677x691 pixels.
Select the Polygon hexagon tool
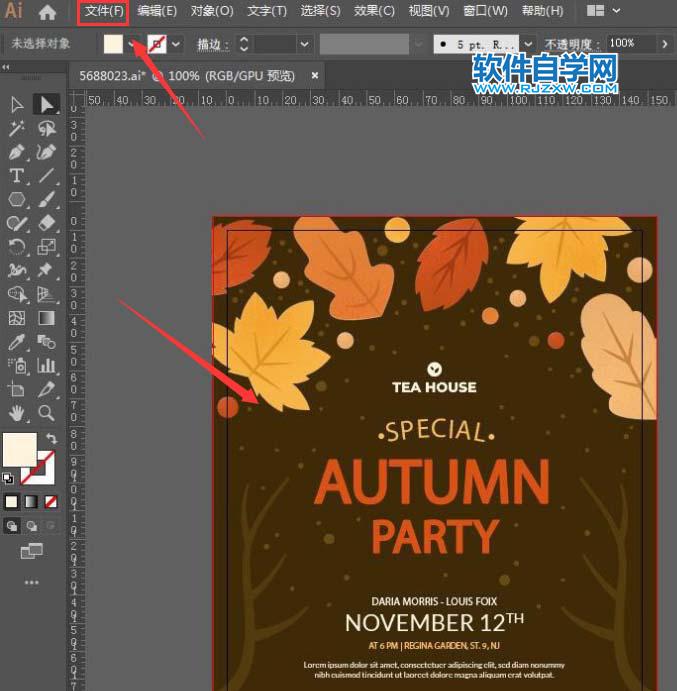pos(17,199)
